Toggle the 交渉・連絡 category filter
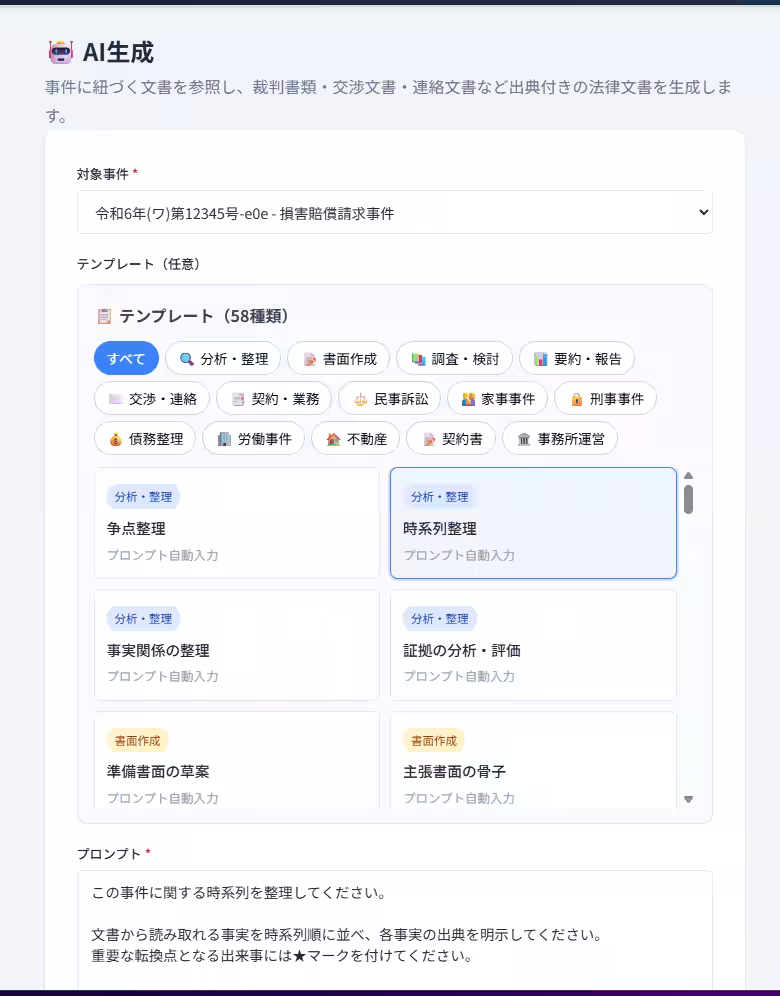This screenshot has height=996, width=780. pos(151,398)
